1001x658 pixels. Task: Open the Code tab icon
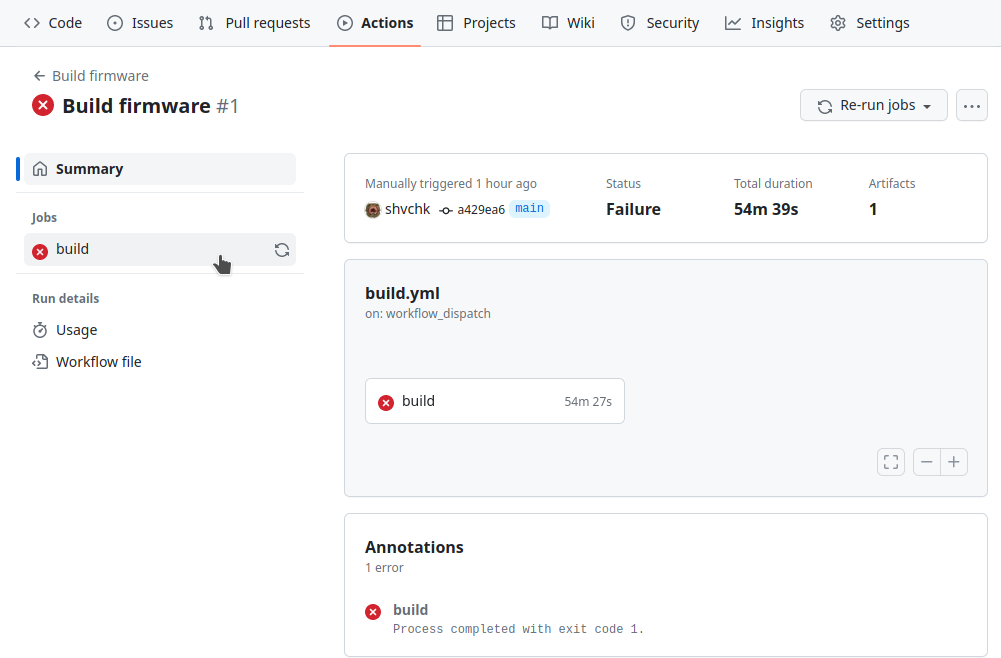click(x=30, y=22)
